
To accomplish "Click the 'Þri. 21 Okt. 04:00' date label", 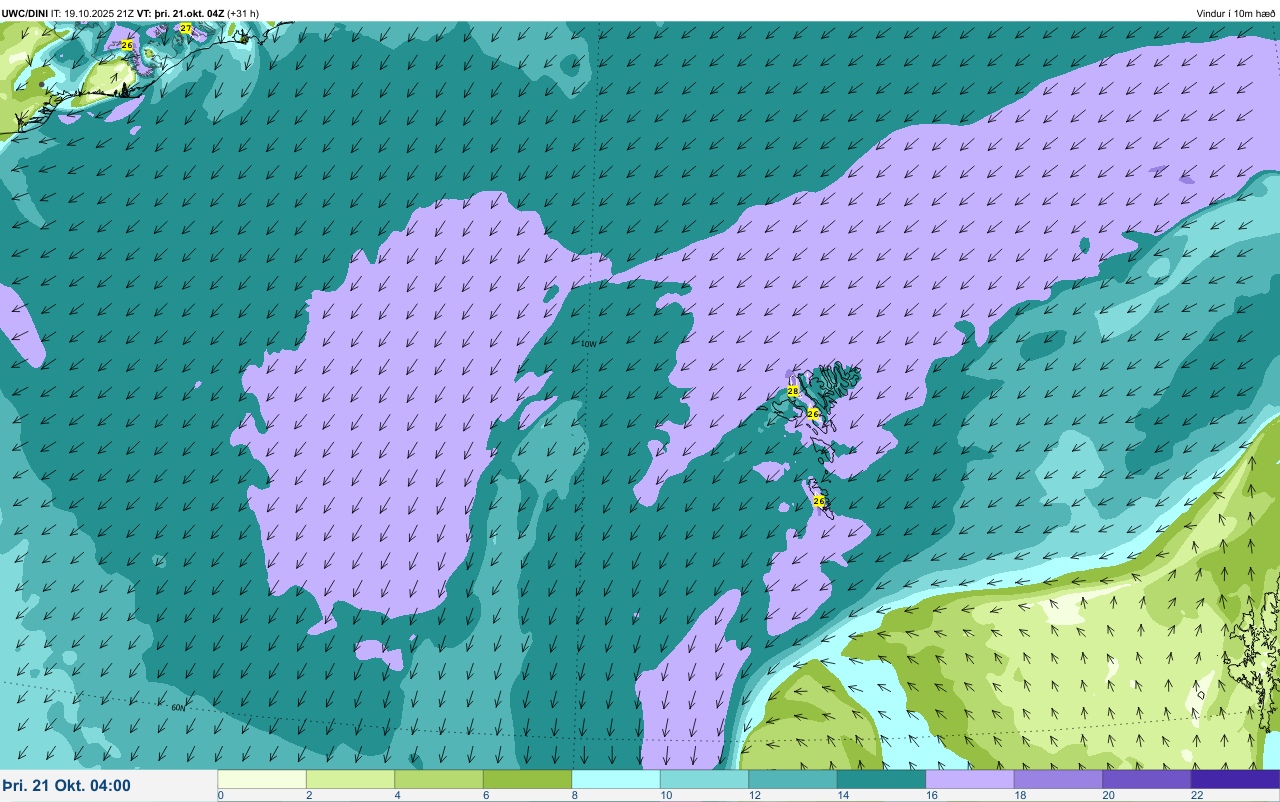I will (x=66, y=785).
